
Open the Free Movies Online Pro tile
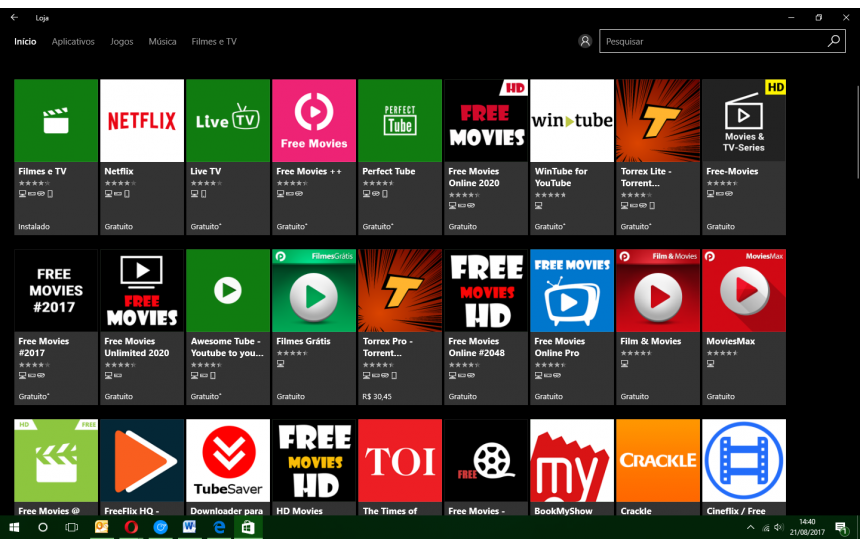(x=572, y=327)
